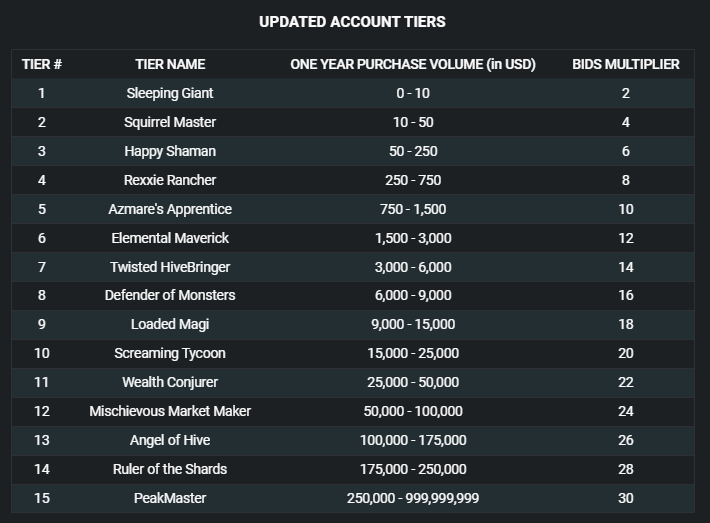Click the Sleeping Giant tier name
Viewport: 710px width, 523px height.
(x=170, y=93)
